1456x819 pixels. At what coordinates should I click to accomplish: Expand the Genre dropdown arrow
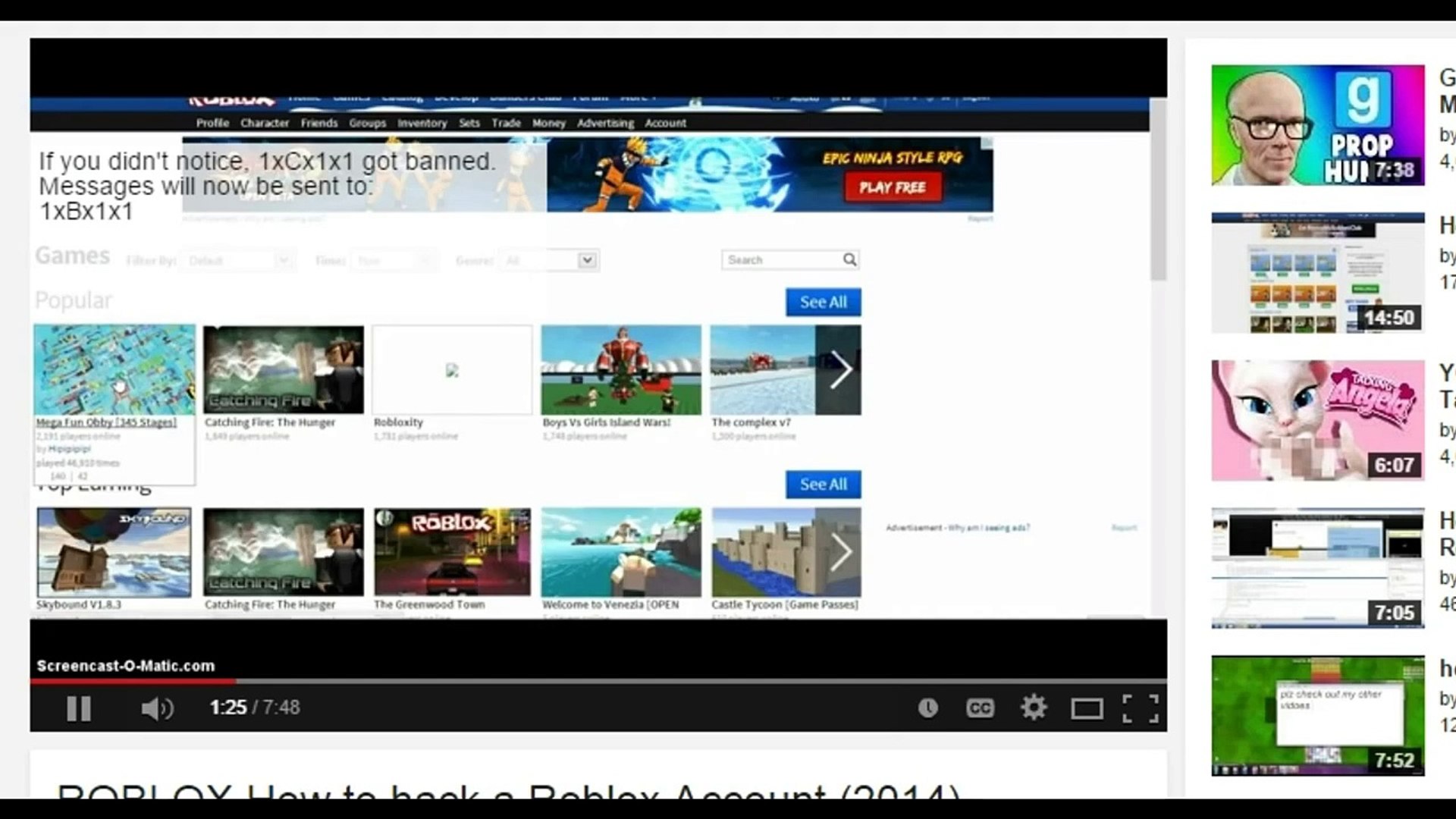587,261
